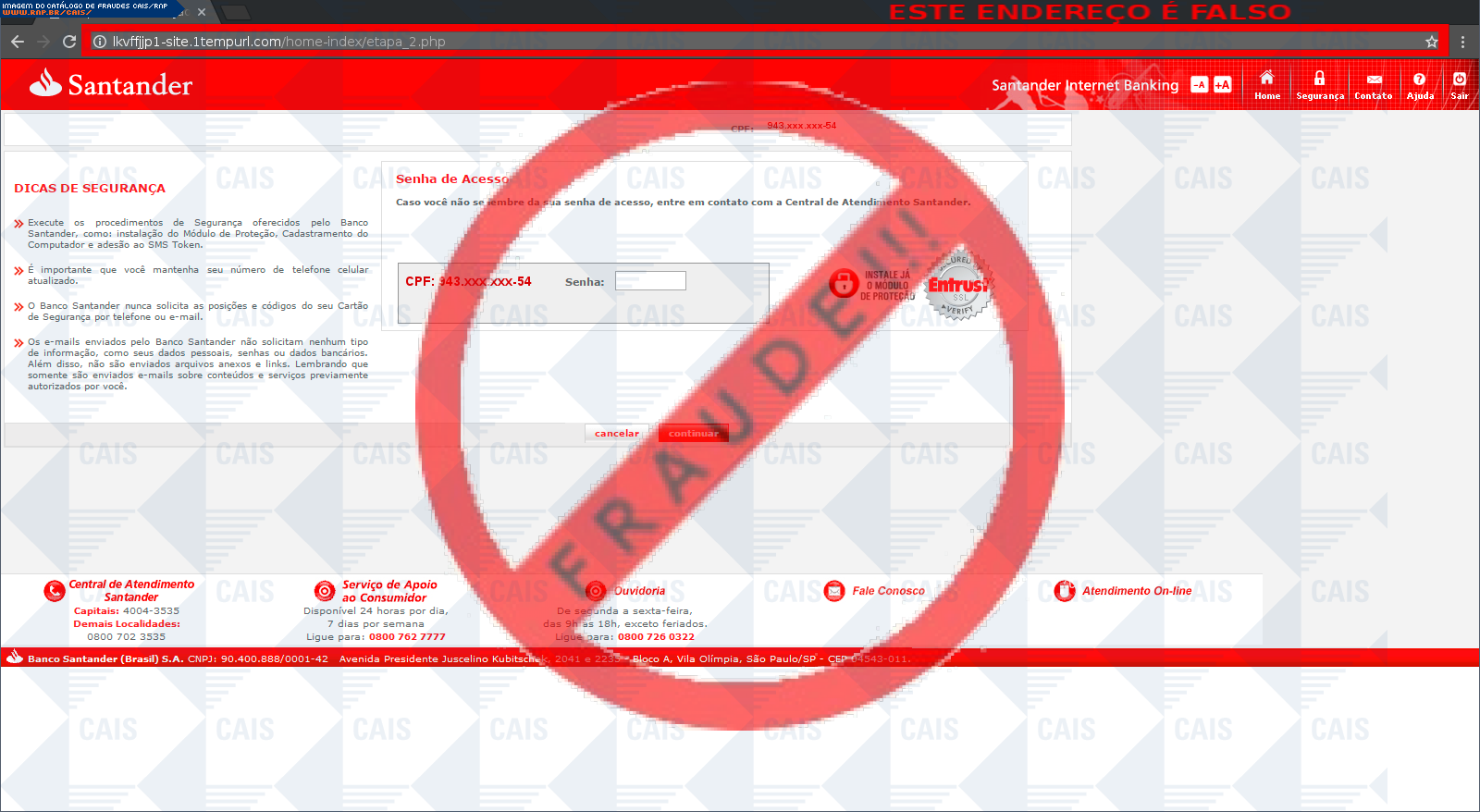Screen dimensions: 1480x812
Task: Open Atendimento On-line link
Action: tap(1136, 591)
